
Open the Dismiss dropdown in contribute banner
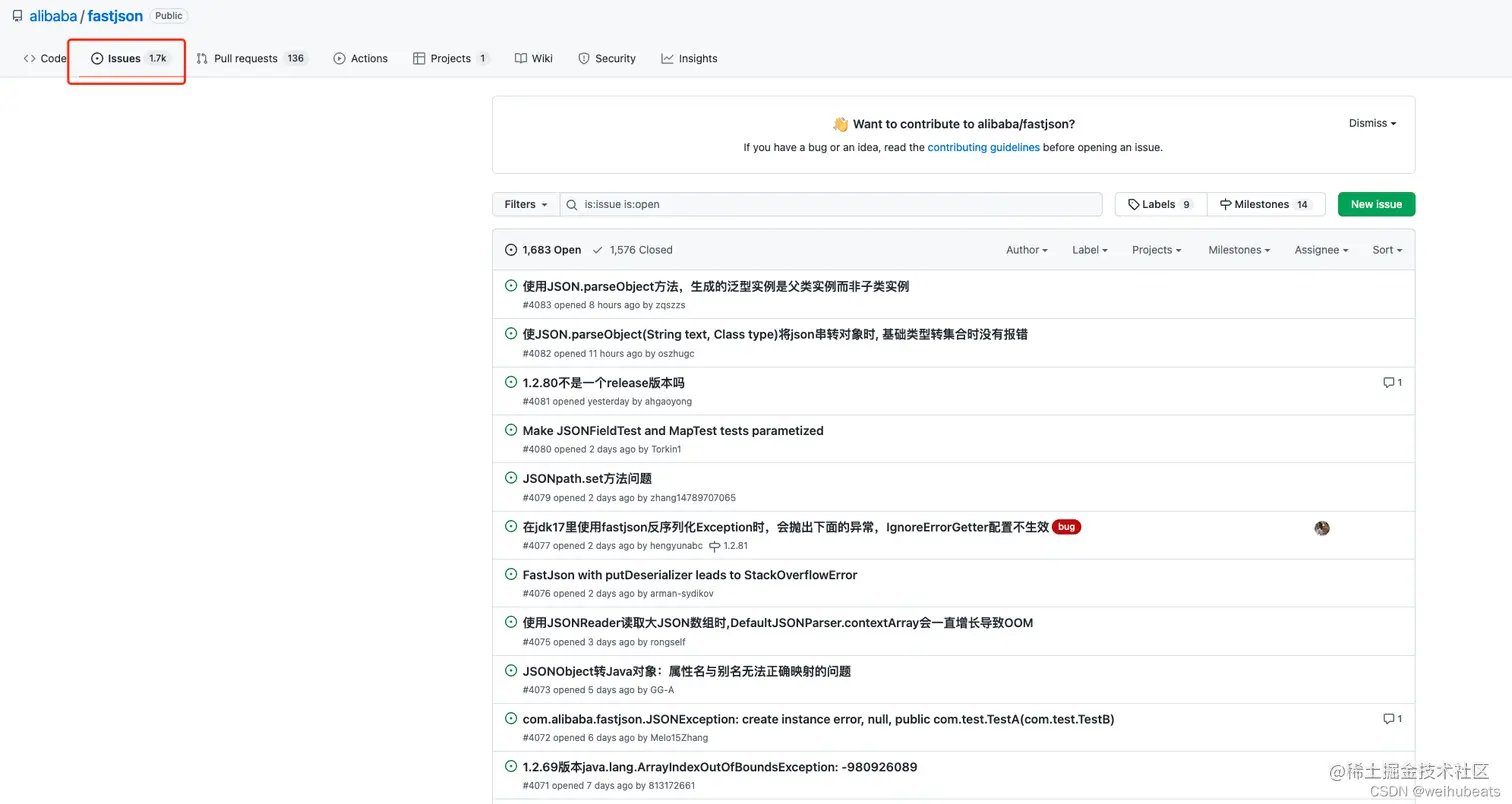point(1372,123)
